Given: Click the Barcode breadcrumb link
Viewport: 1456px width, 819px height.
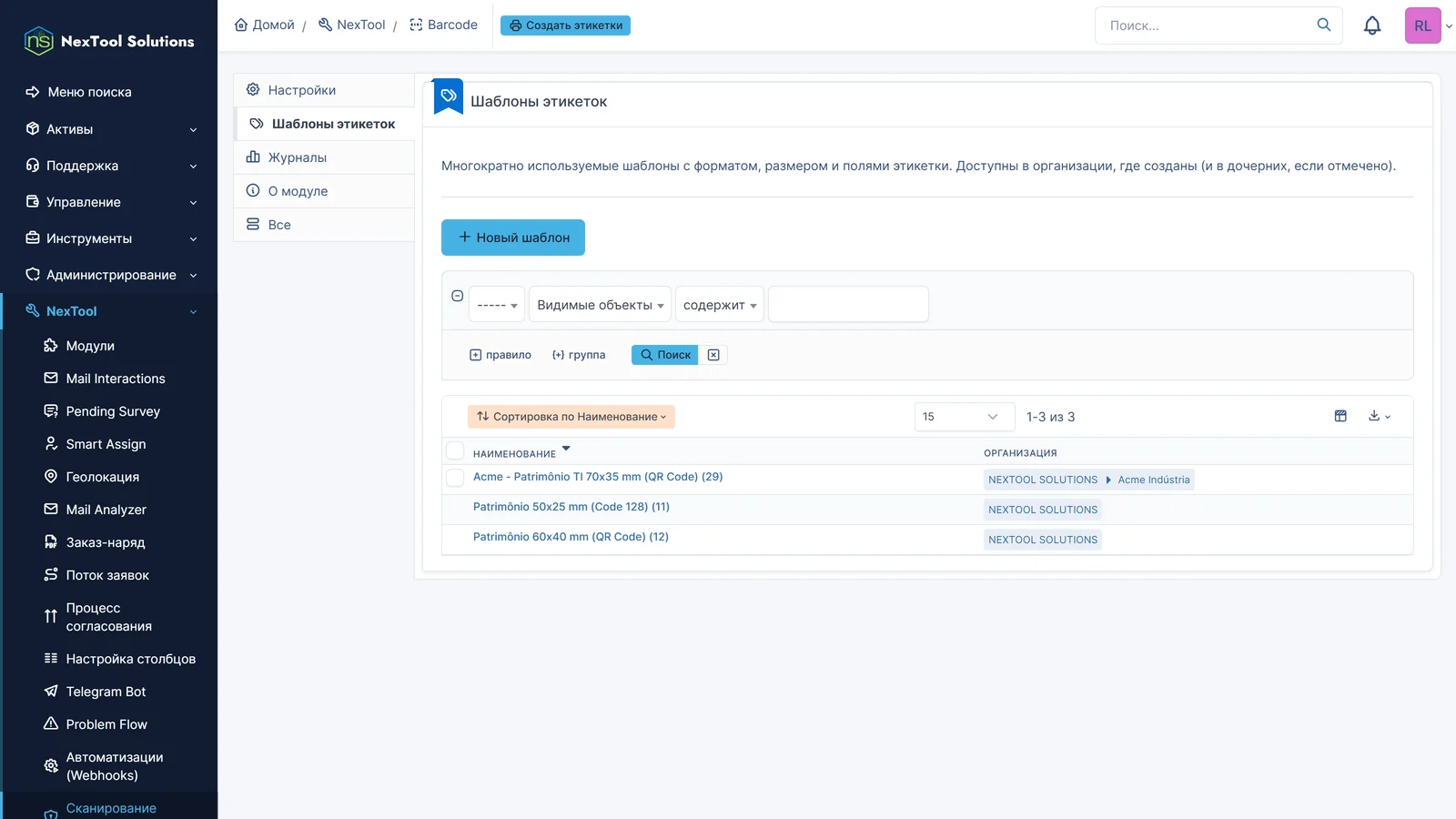Looking at the screenshot, I should coord(443,25).
